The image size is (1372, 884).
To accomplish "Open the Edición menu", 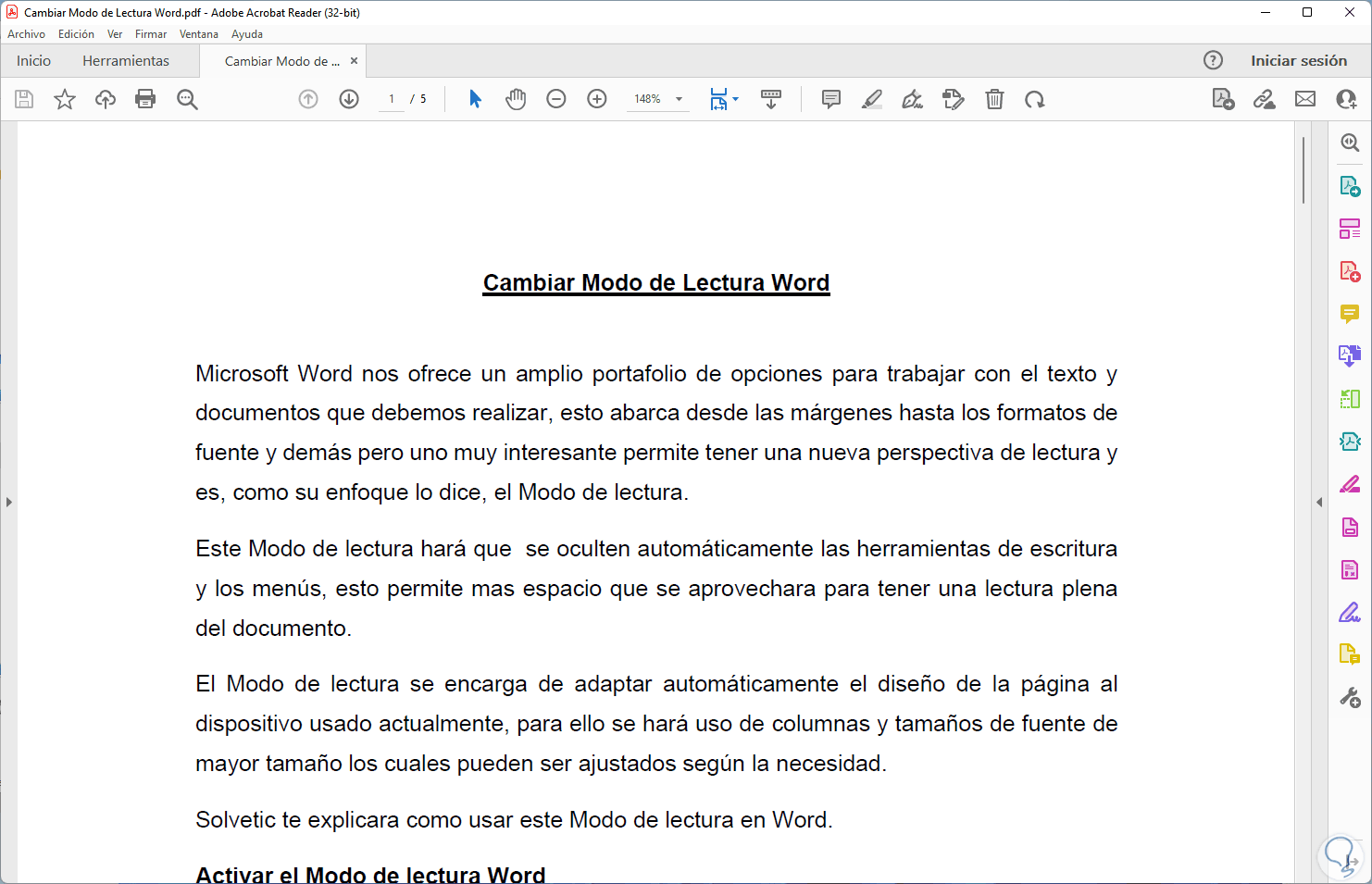I will (x=76, y=34).
